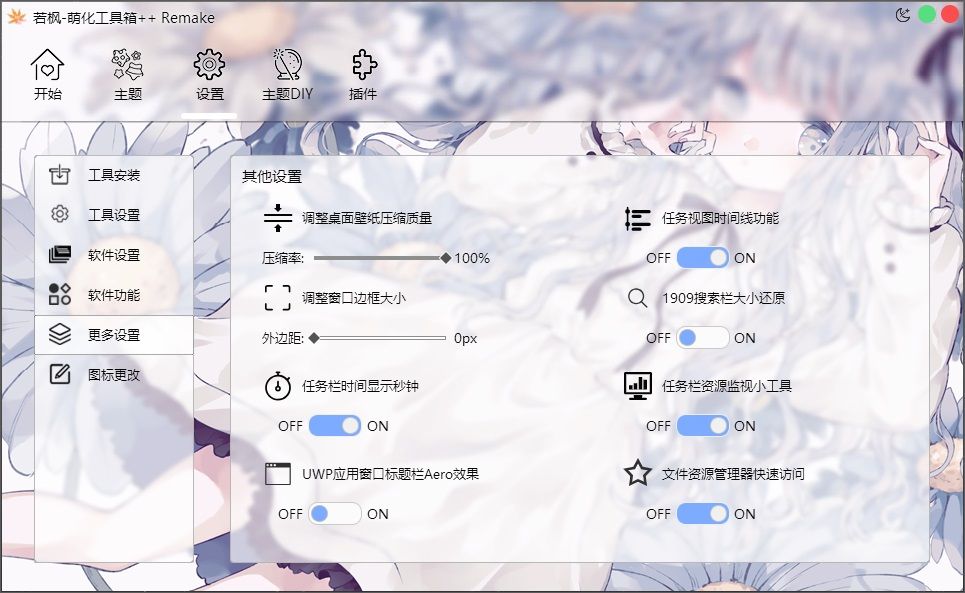Click the 调整窗口边框大小 label
Image resolution: width=965 pixels, height=593 pixels.
(x=354, y=298)
